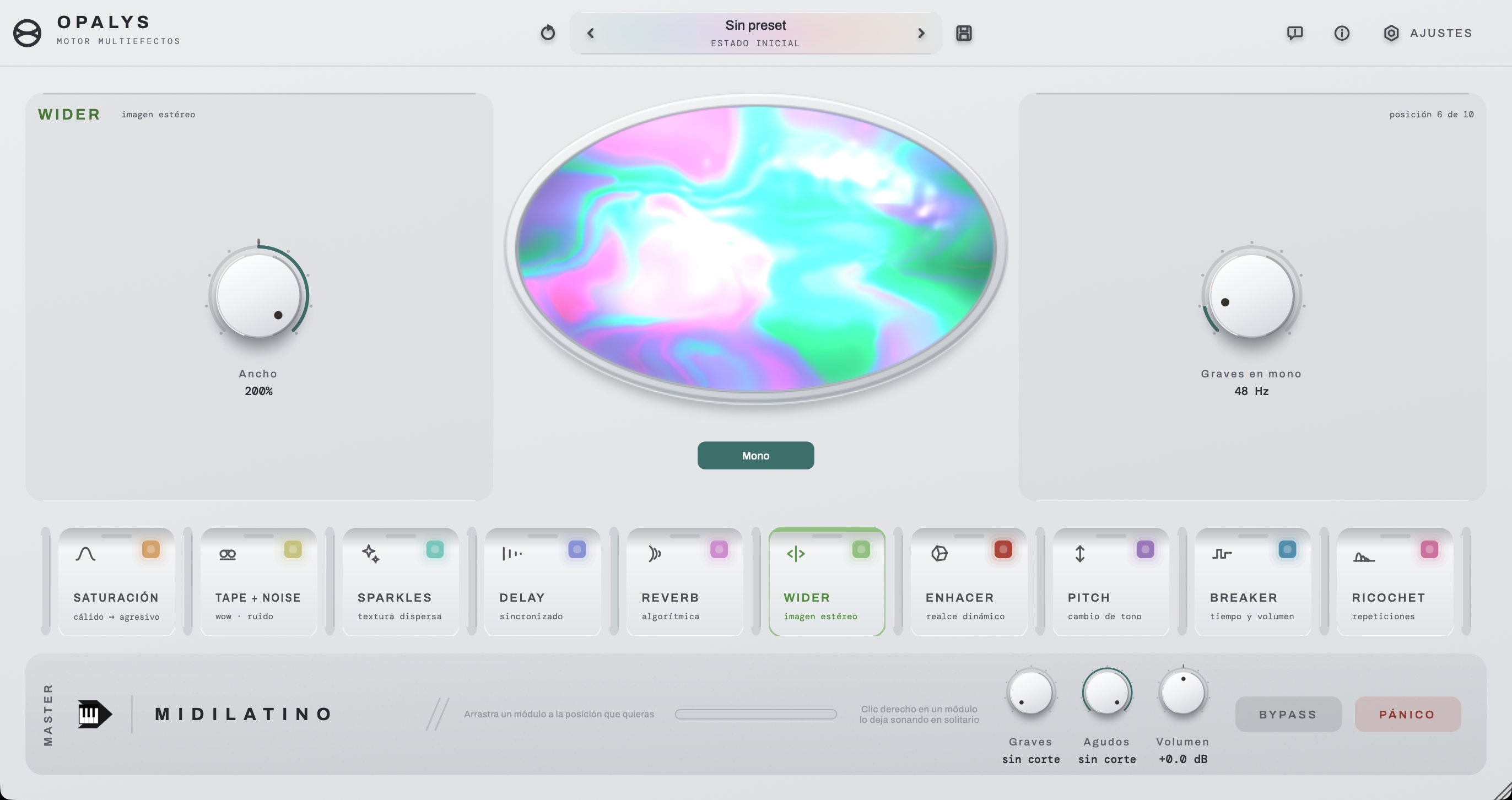Click the Pánico button
The image size is (1512, 800).
point(1407,714)
